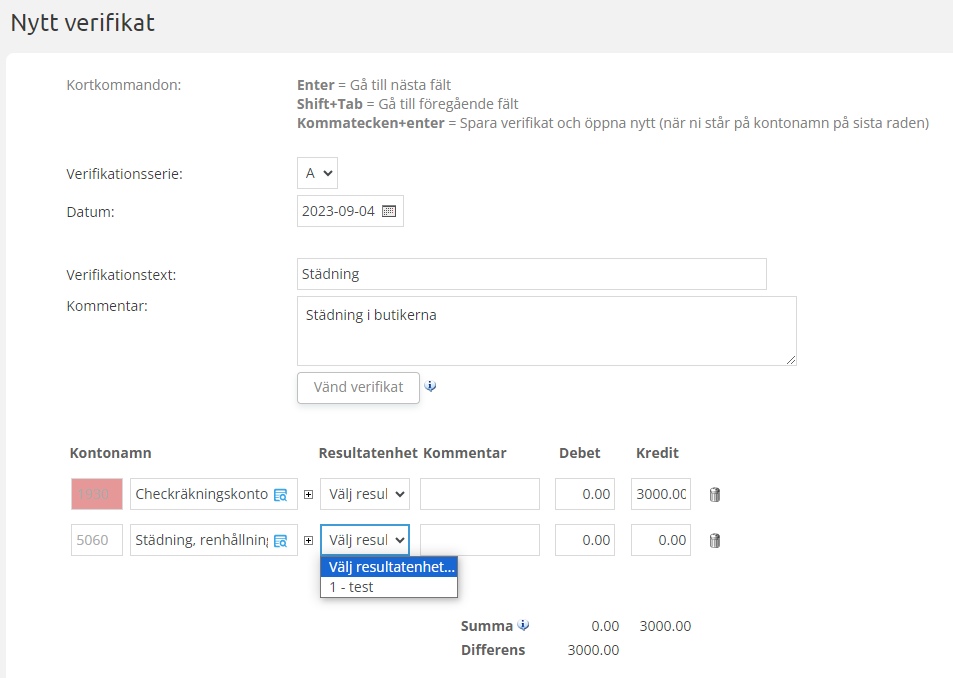Click the account search icon for Städning row
The image size is (953, 678).
(281, 540)
